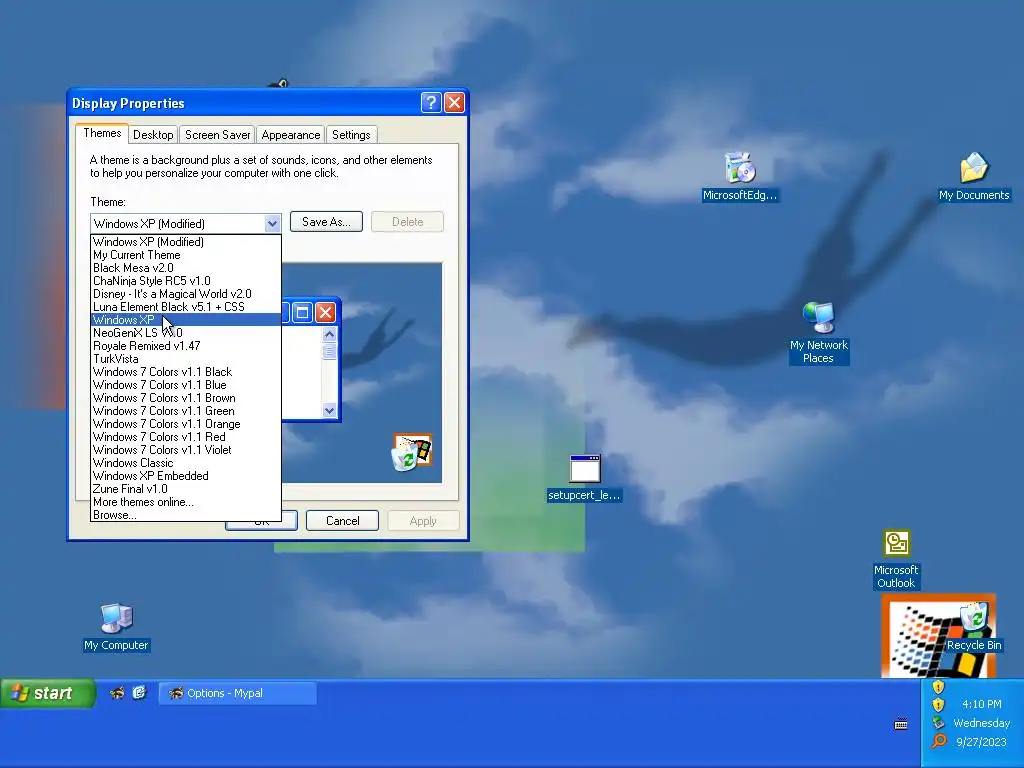The height and width of the screenshot is (768, 1024).
Task: Select Windows 7 Colors v1.1 Green
Action: [185, 411]
